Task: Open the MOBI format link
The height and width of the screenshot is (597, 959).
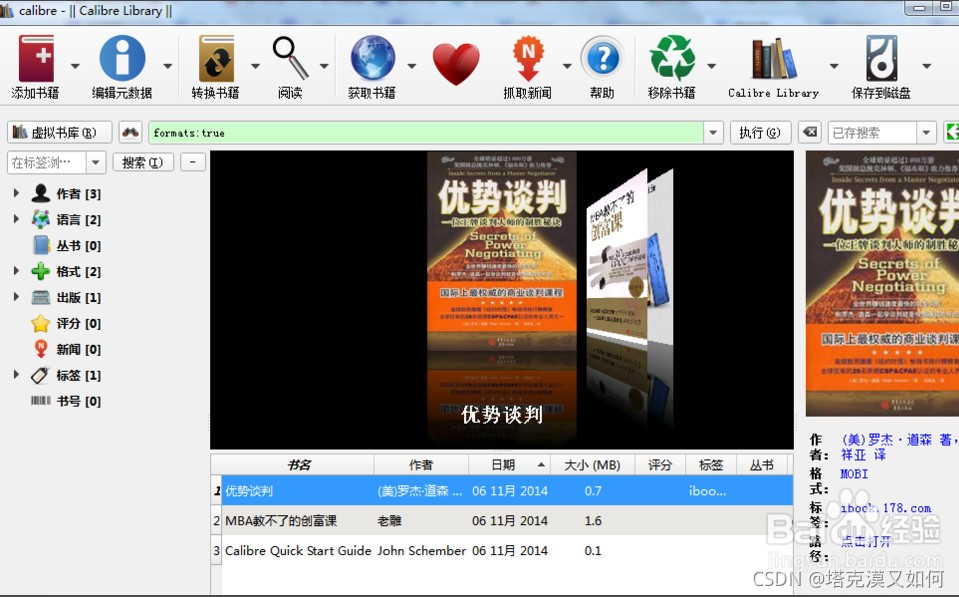Action: click(854, 474)
